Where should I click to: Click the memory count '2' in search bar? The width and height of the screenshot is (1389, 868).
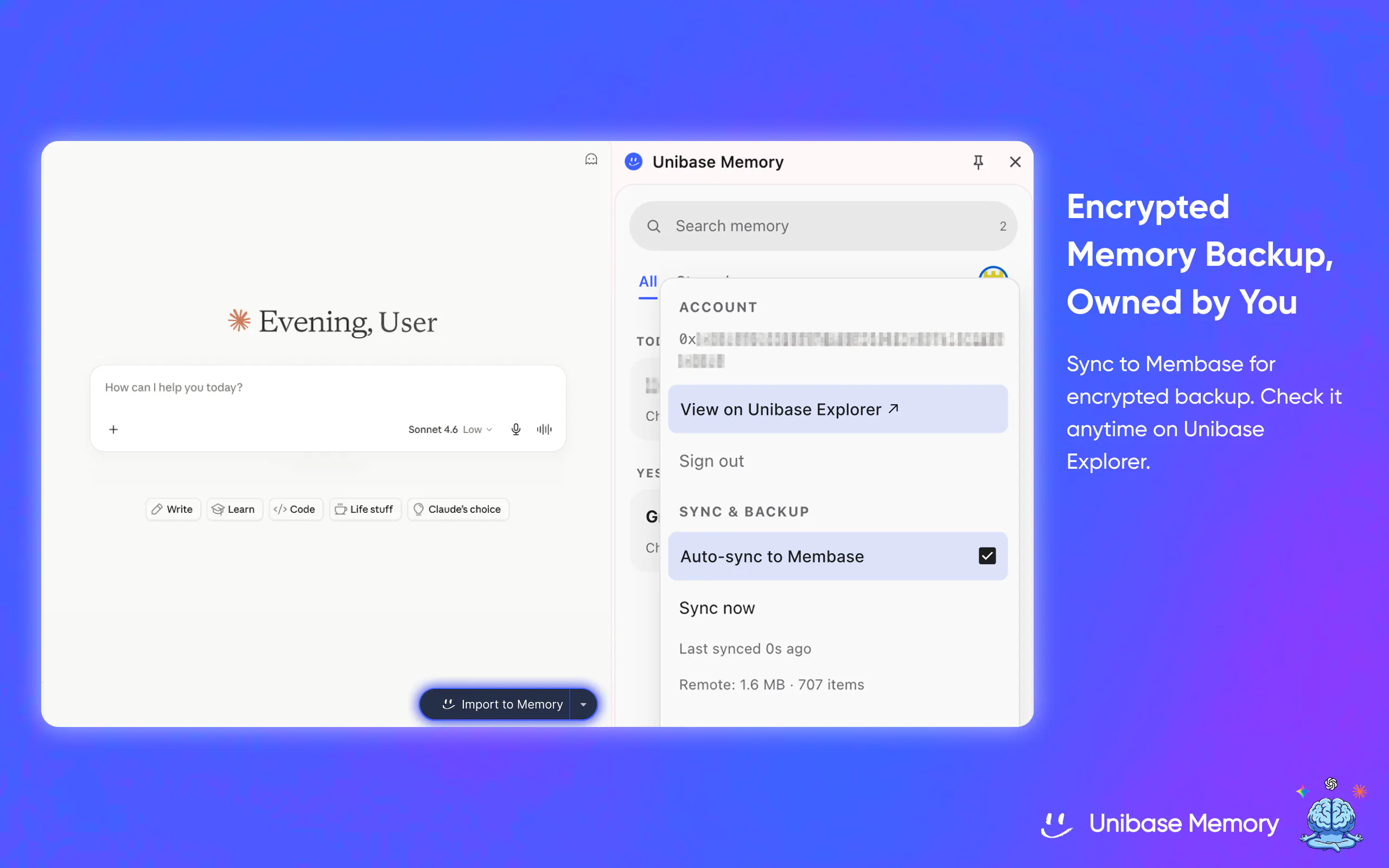point(1003,226)
